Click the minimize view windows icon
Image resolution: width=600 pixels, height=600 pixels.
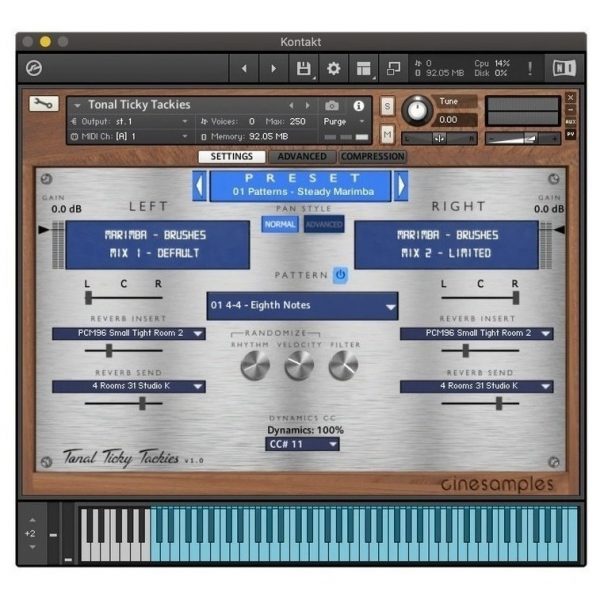(393, 68)
